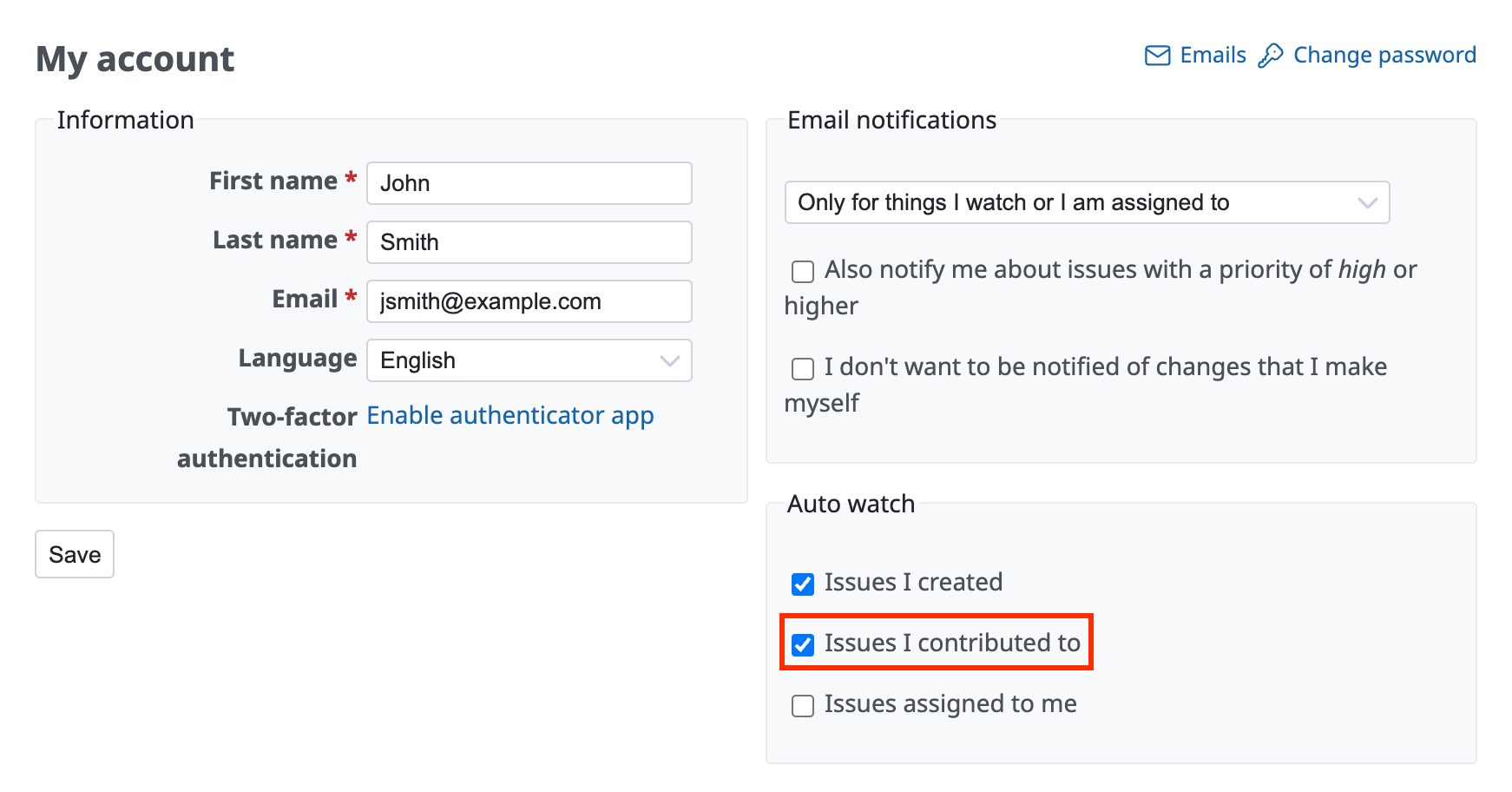Image resolution: width=1512 pixels, height=792 pixels.
Task: Click Enable authenticator app link
Action: pyautogui.click(x=510, y=416)
